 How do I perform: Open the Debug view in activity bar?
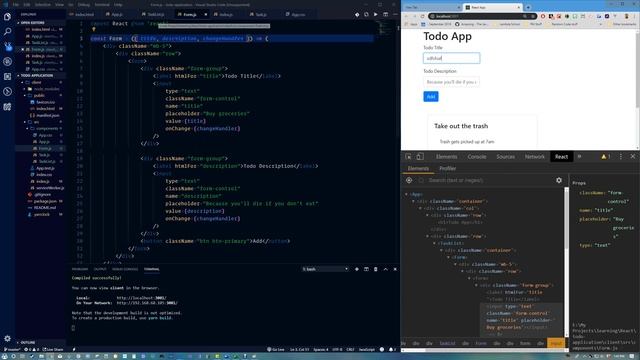7,62
